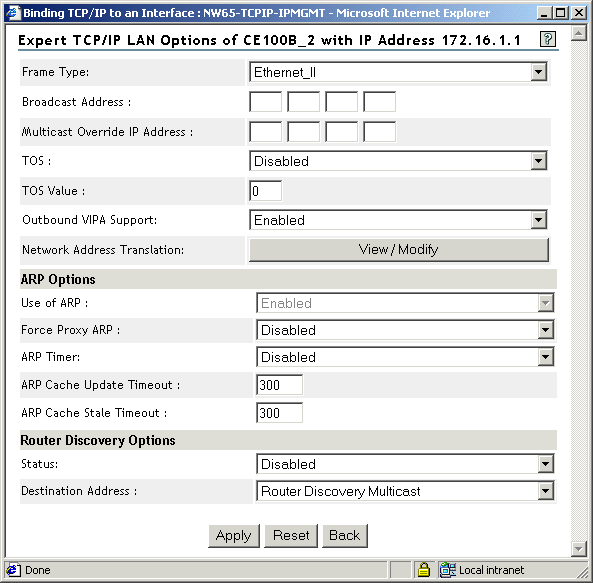The image size is (593, 583).
Task: Click the Apply button
Action: pos(234,535)
